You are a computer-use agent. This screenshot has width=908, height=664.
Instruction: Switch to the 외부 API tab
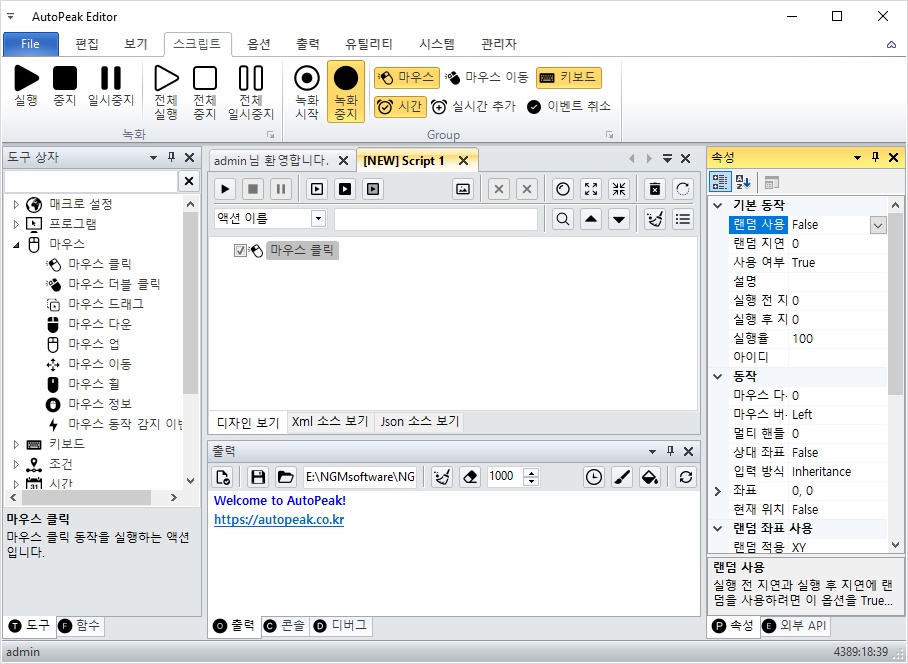(x=795, y=626)
